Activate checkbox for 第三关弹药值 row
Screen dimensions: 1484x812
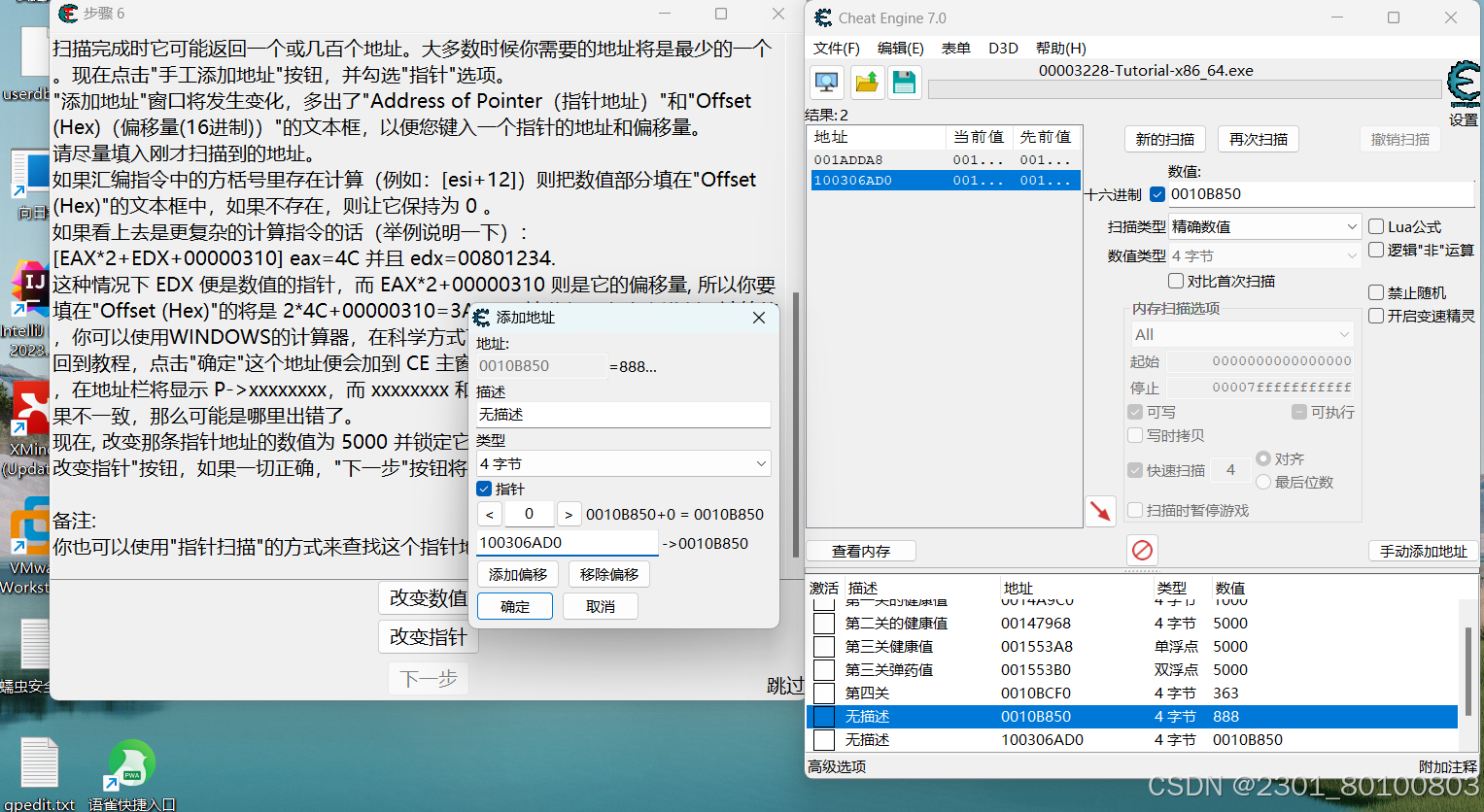824,670
